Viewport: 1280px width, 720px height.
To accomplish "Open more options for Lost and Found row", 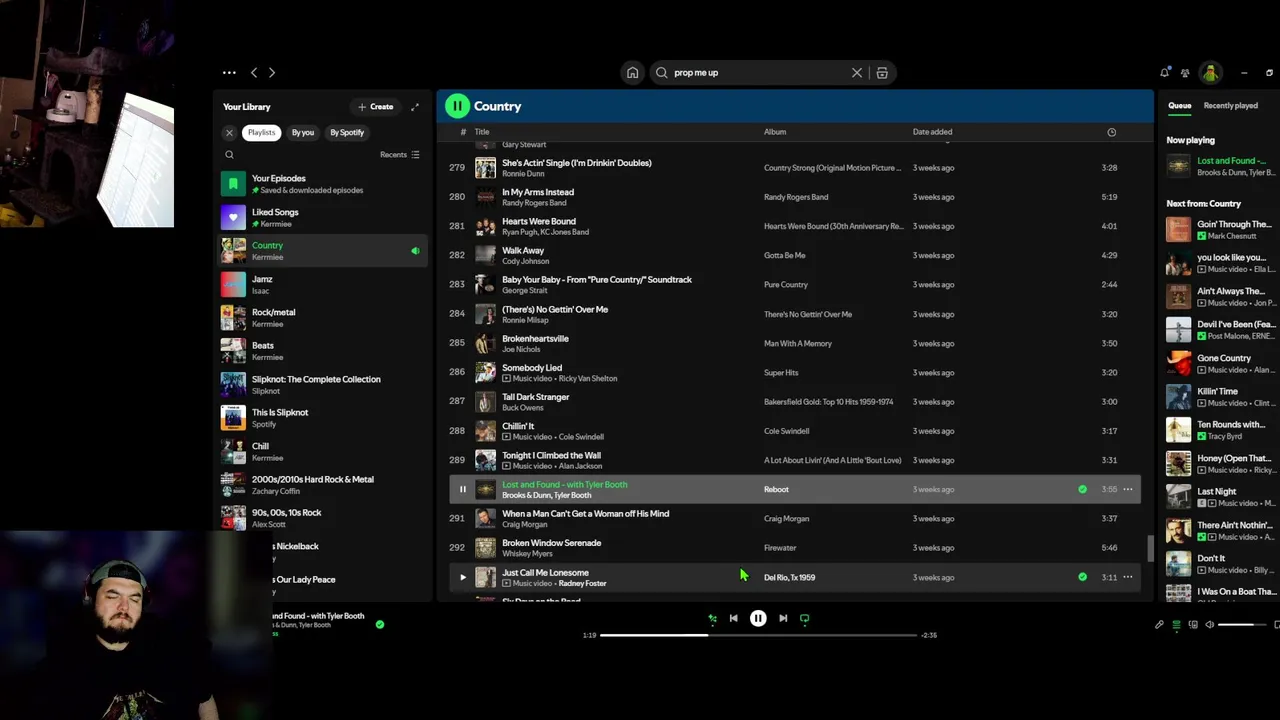I will (x=1128, y=489).
